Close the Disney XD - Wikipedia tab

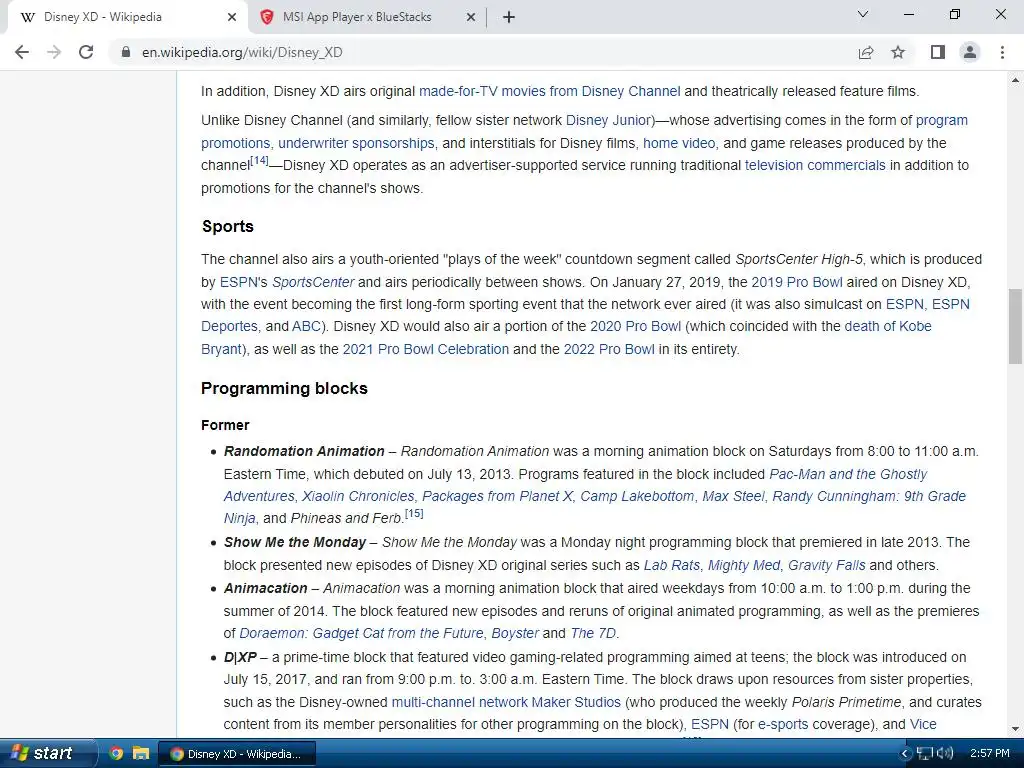pyautogui.click(x=231, y=17)
